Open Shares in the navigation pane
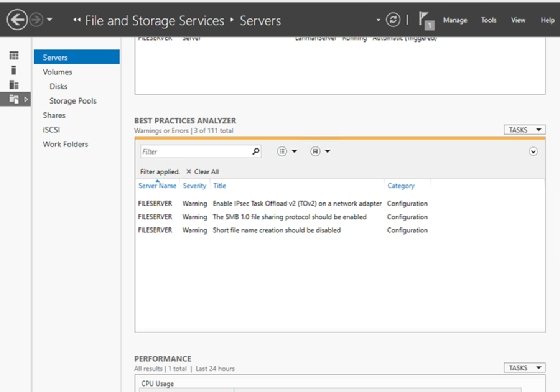Viewport: 560px width, 392px height. point(54,115)
